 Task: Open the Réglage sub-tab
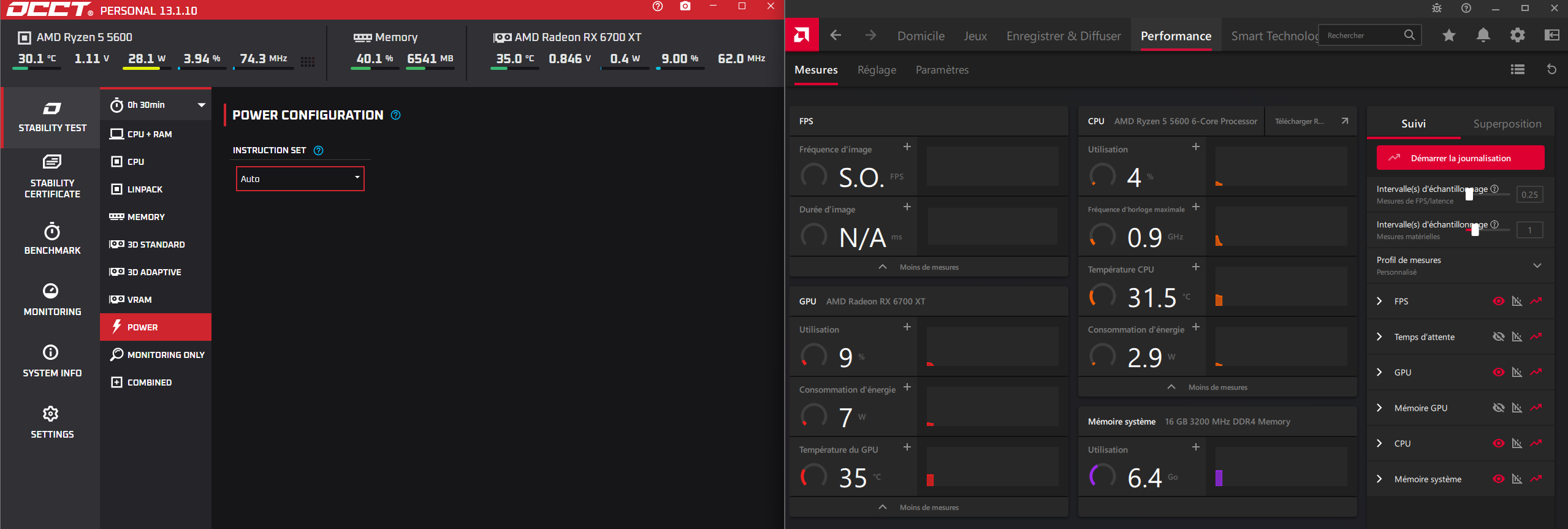(x=877, y=70)
